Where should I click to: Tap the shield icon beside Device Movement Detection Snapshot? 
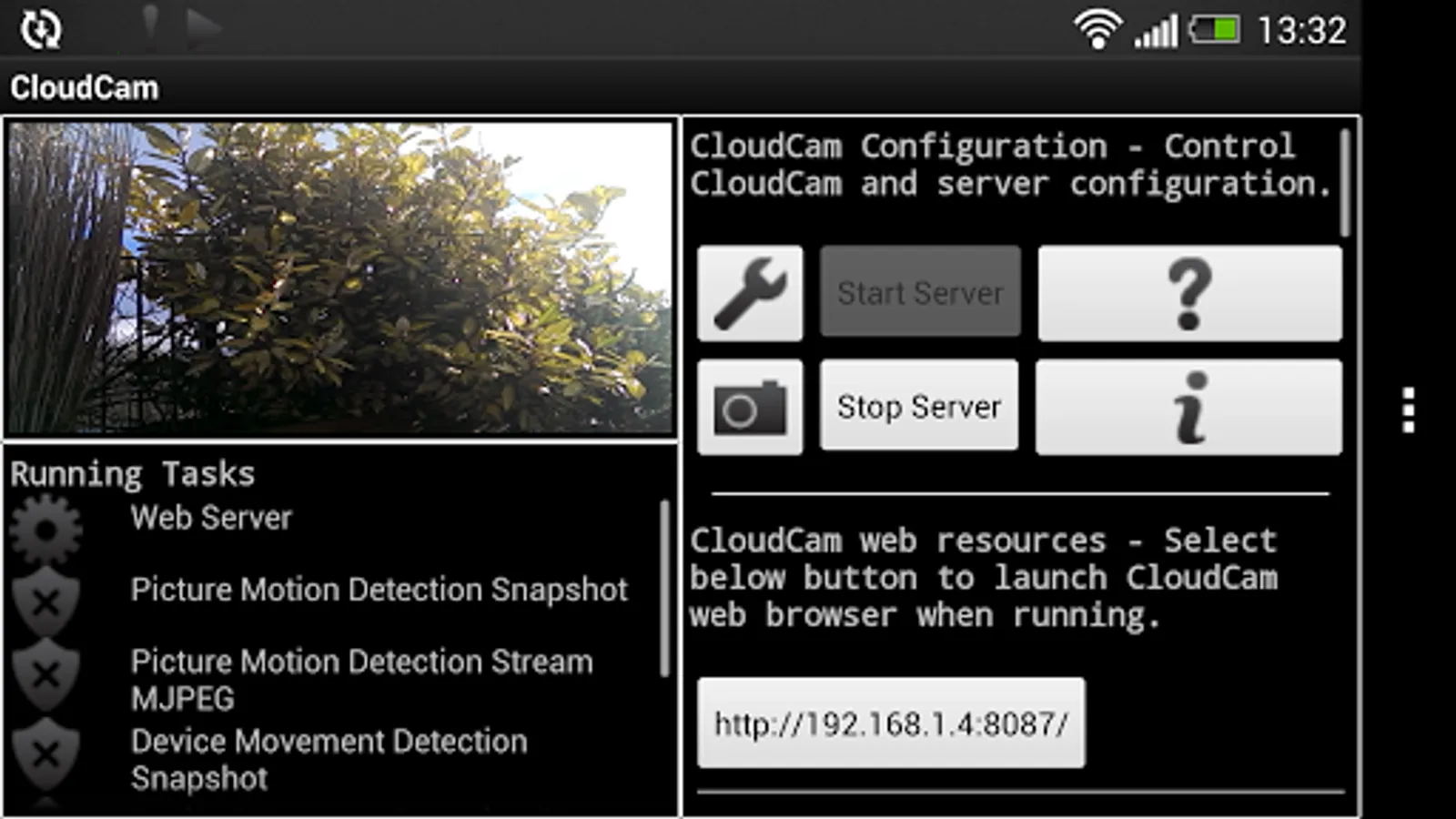(x=45, y=754)
